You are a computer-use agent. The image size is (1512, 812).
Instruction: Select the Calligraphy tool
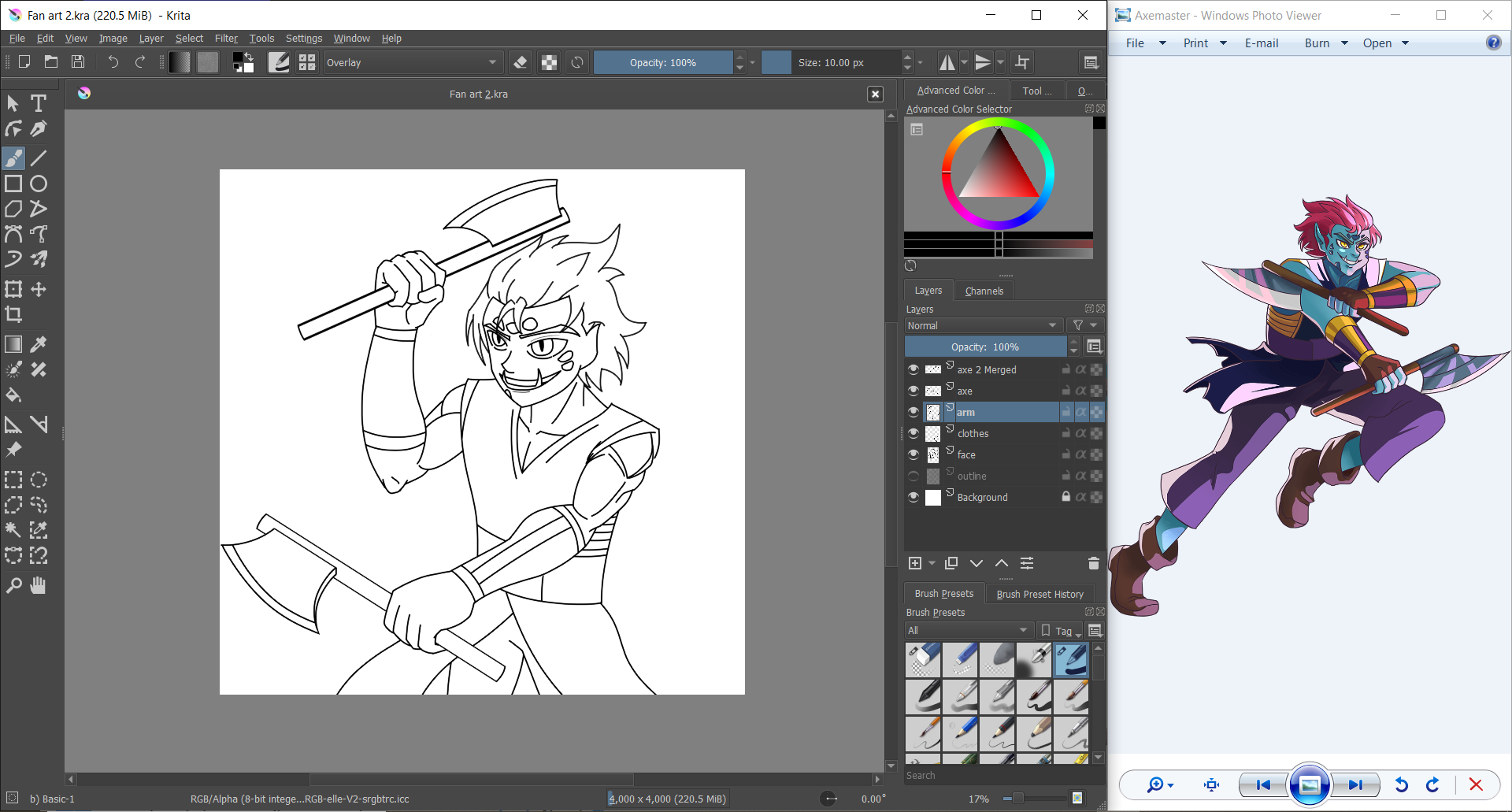tap(38, 128)
